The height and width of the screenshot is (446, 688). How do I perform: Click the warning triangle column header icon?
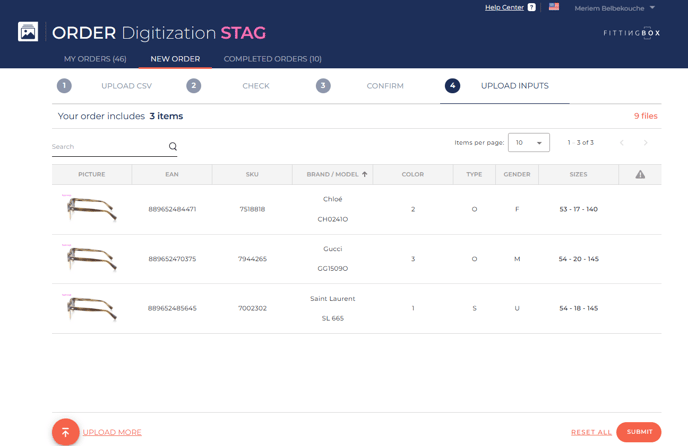coord(640,174)
